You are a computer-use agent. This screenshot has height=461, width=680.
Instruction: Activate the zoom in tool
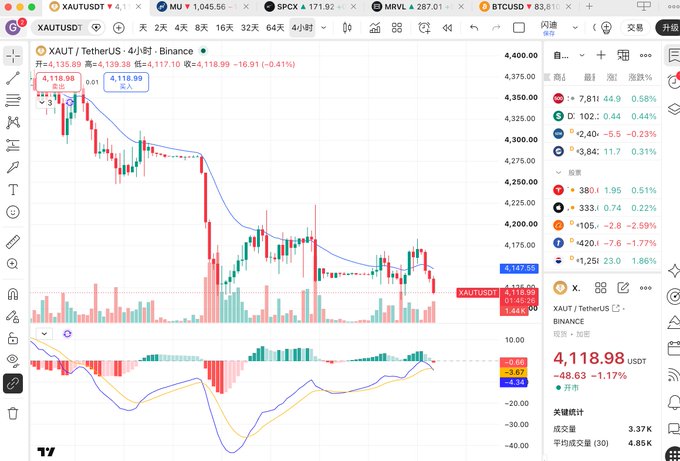(x=13, y=264)
